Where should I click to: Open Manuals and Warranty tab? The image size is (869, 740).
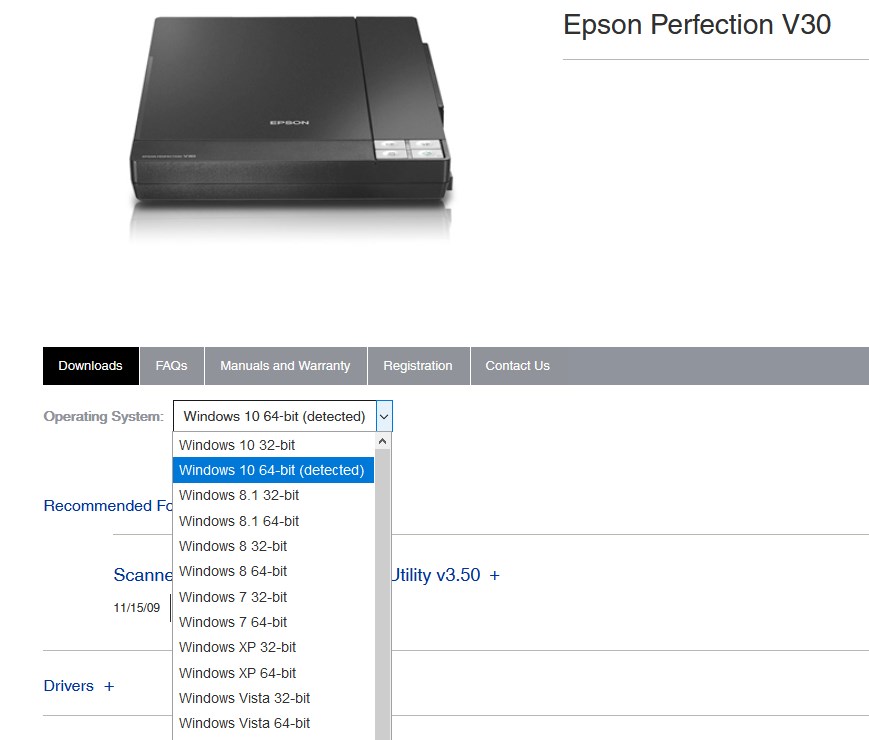285,366
